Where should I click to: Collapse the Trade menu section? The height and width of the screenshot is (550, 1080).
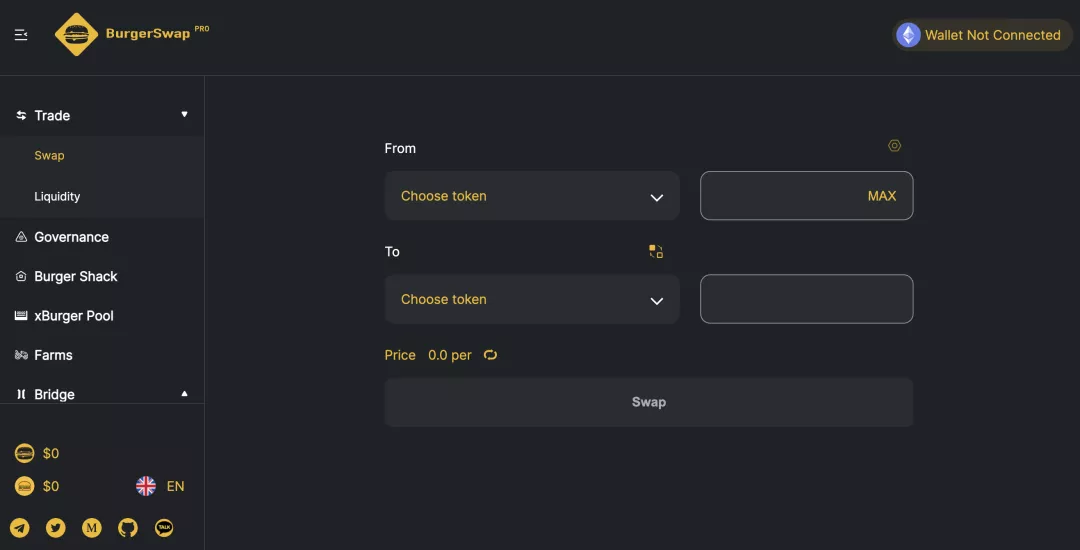click(184, 115)
